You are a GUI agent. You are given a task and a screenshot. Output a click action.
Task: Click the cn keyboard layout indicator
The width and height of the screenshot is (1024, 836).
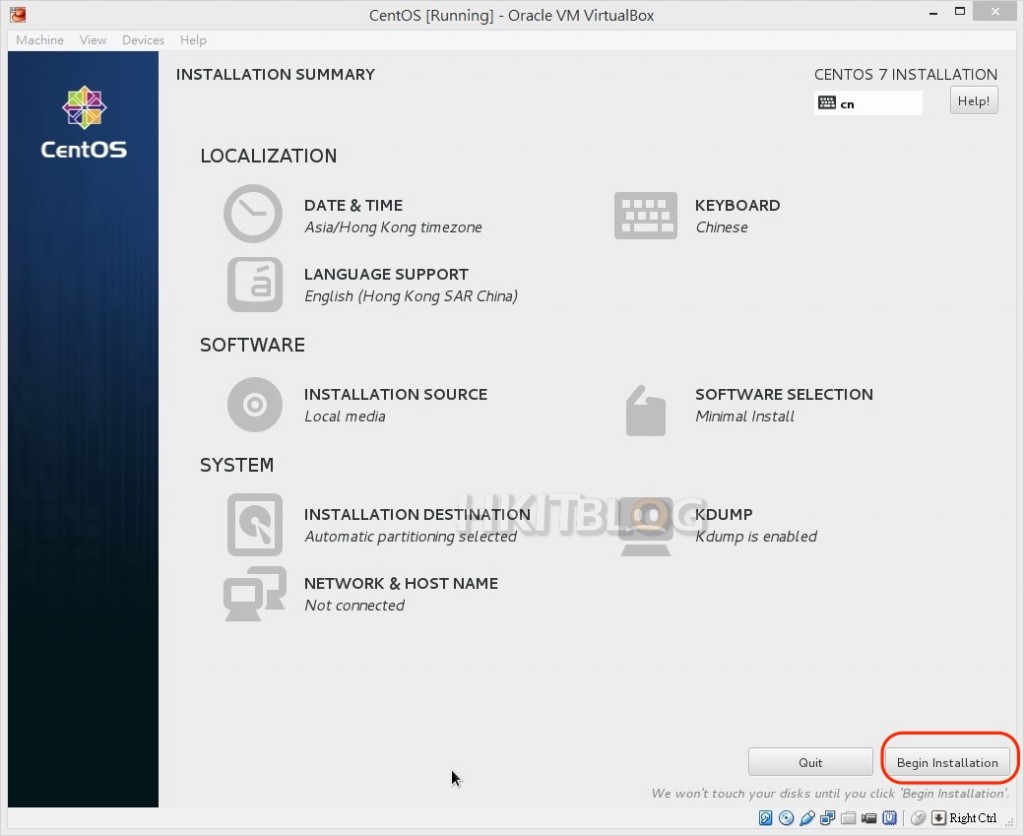point(868,103)
